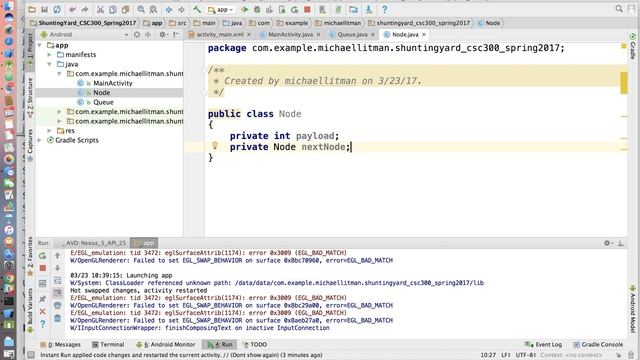The image size is (640, 360).
Task: Select the Node breadcrumb at path end
Action: coord(489,23)
